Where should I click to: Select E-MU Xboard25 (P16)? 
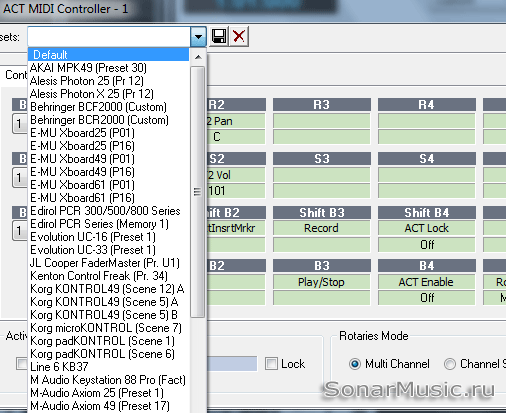click(x=108, y=146)
